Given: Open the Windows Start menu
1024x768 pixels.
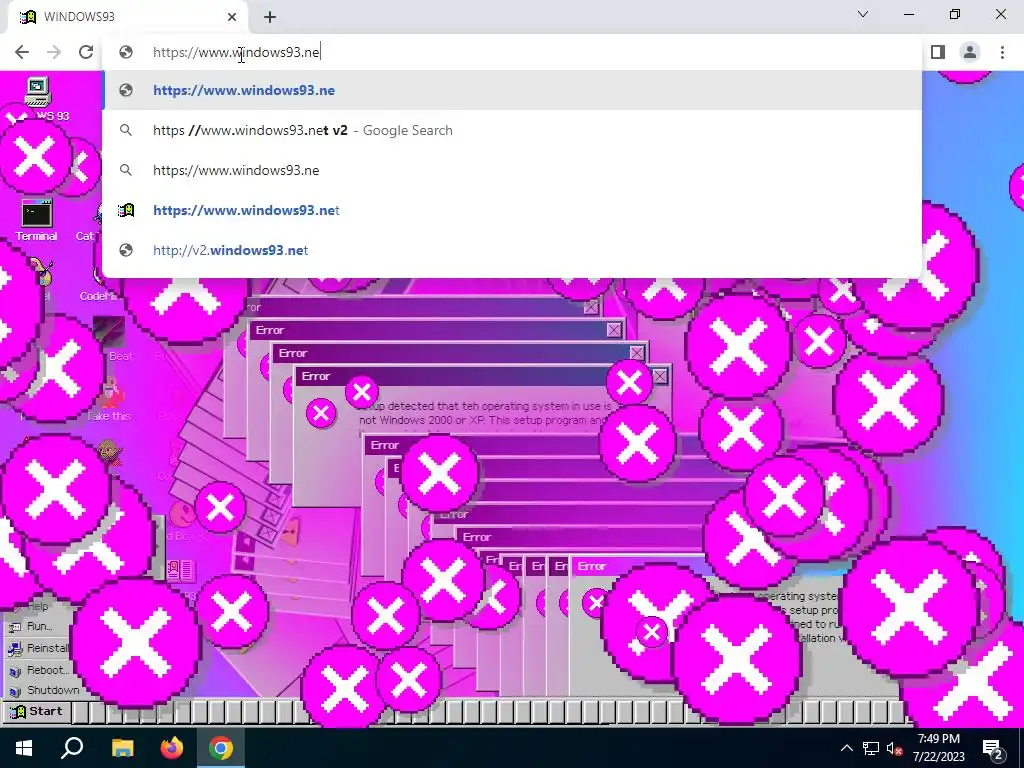Looking at the screenshot, I should (x=24, y=748).
